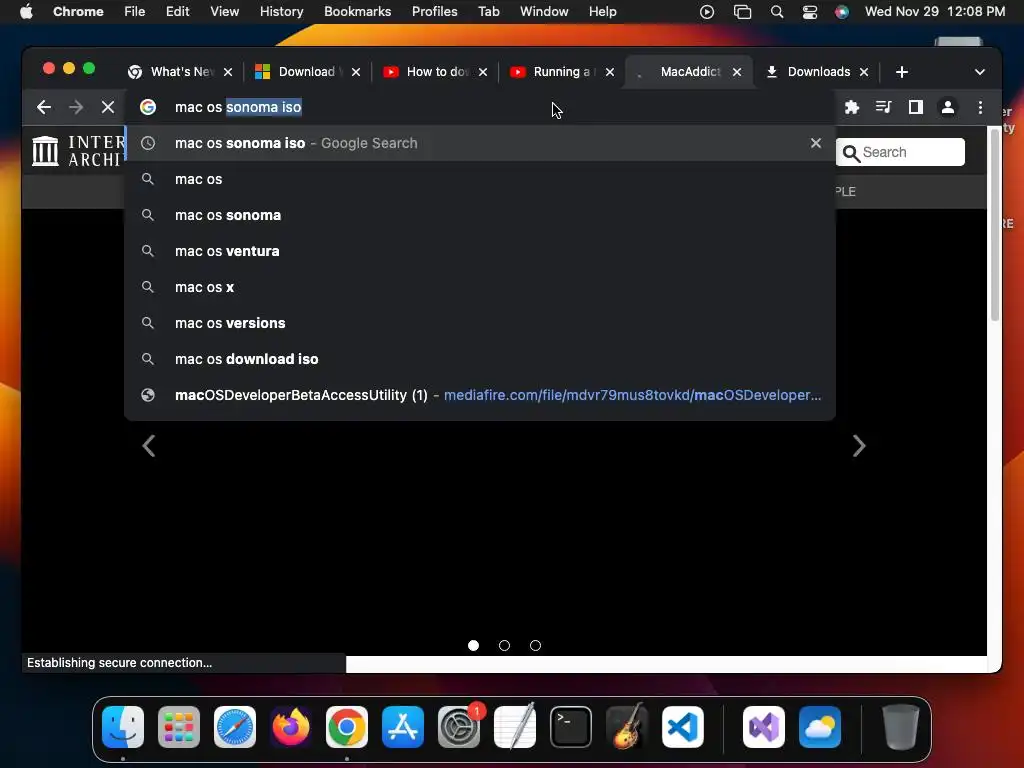This screenshot has width=1024, height=768.
Task: Choose the 'mac os download iso' suggestion
Action: click(x=480, y=359)
